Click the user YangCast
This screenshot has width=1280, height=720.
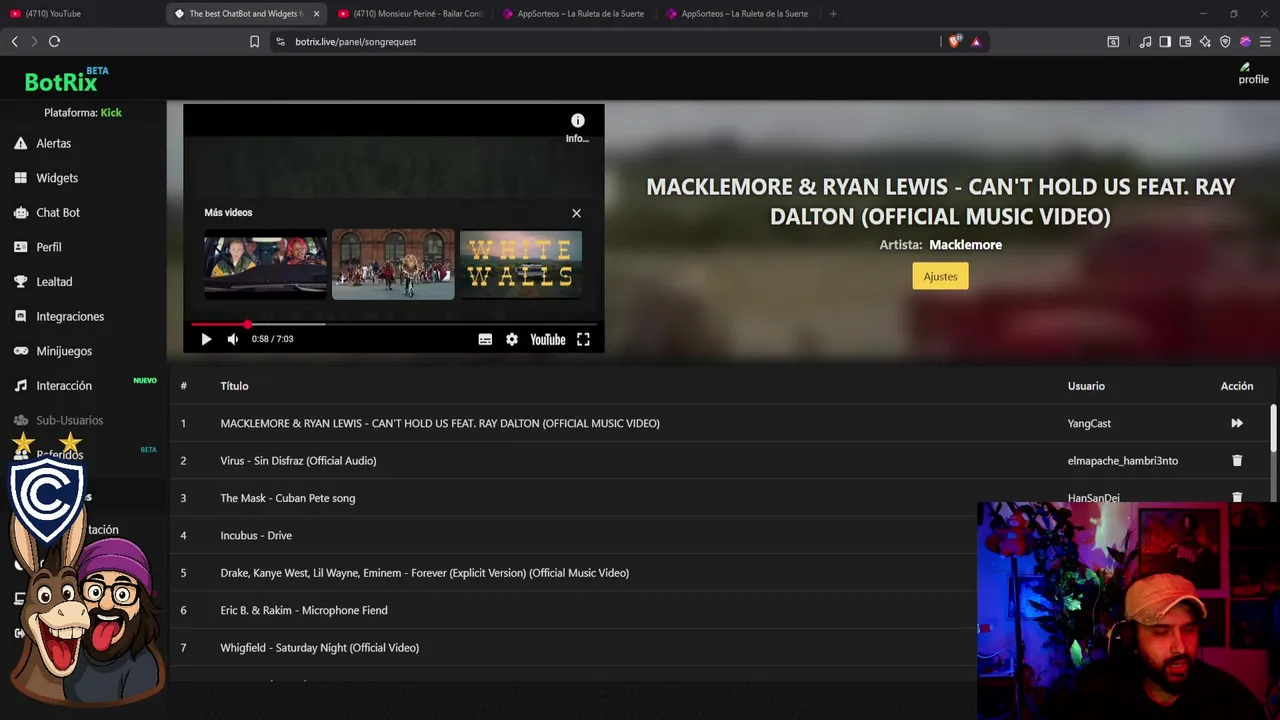[x=1089, y=424]
